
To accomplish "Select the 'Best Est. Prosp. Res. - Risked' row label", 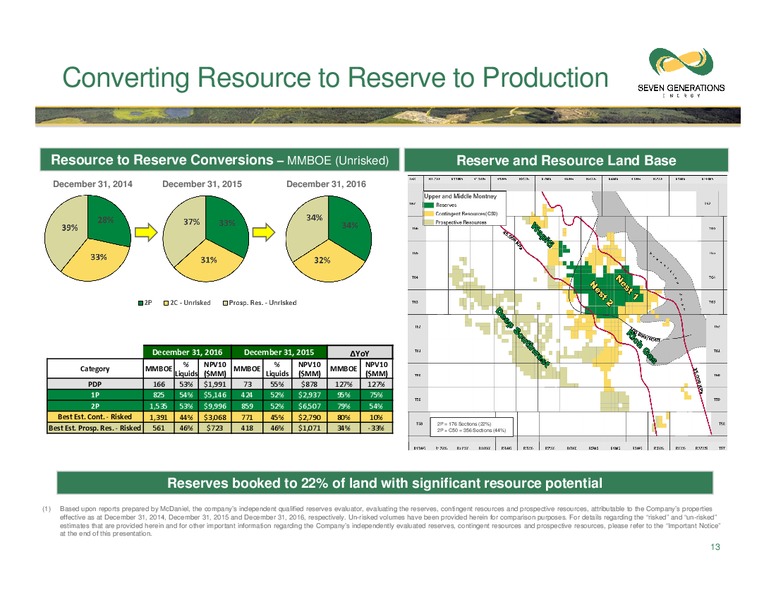I will [x=95, y=428].
